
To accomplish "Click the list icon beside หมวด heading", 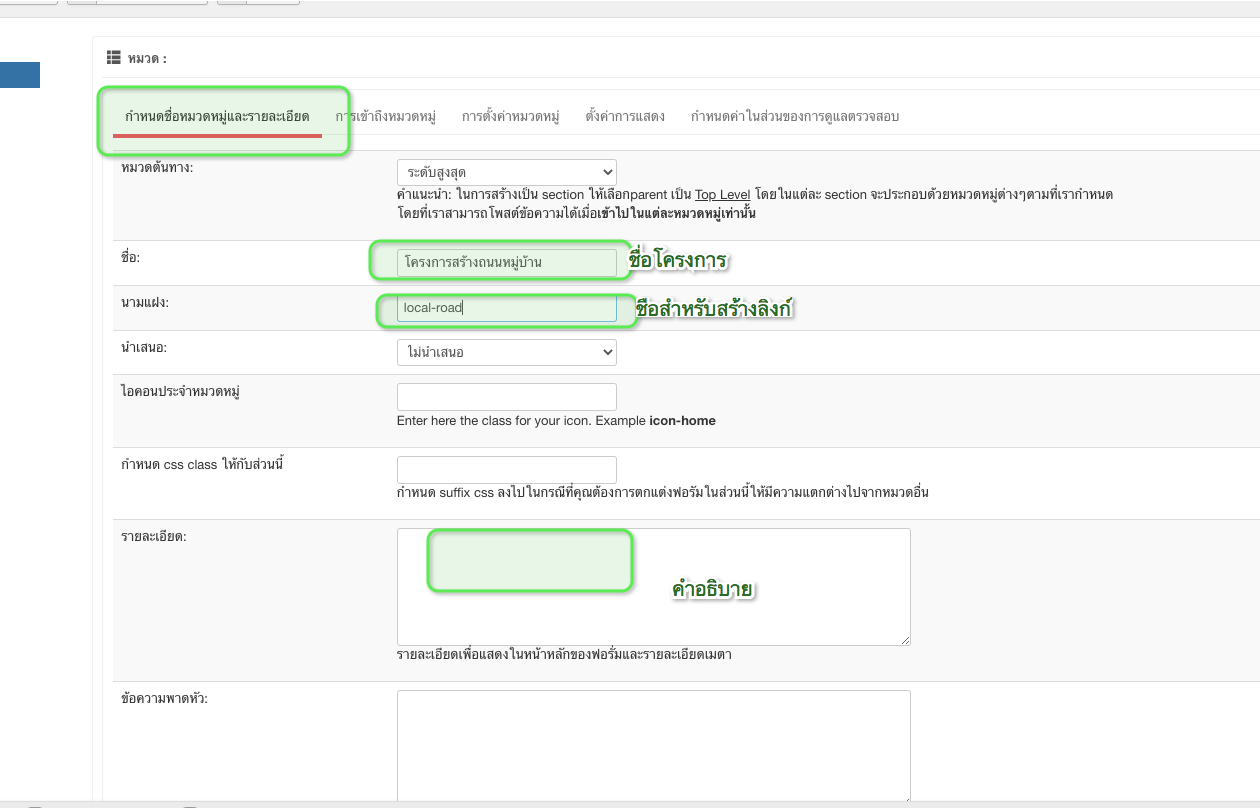I will 114,58.
